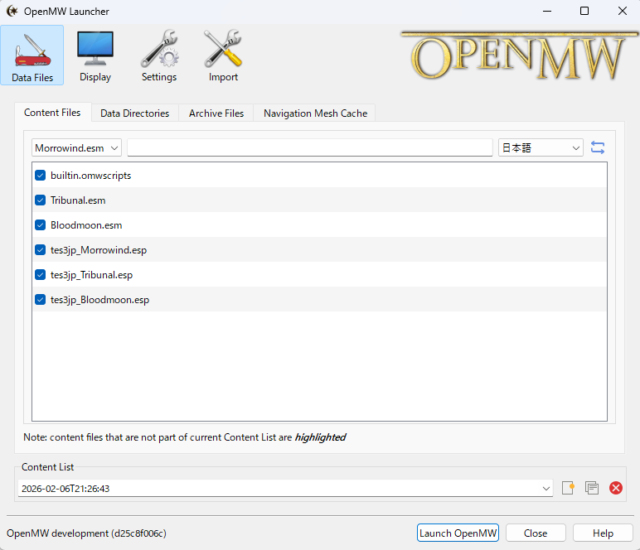Clone the current content list
This screenshot has width=640, height=550.
point(592,488)
